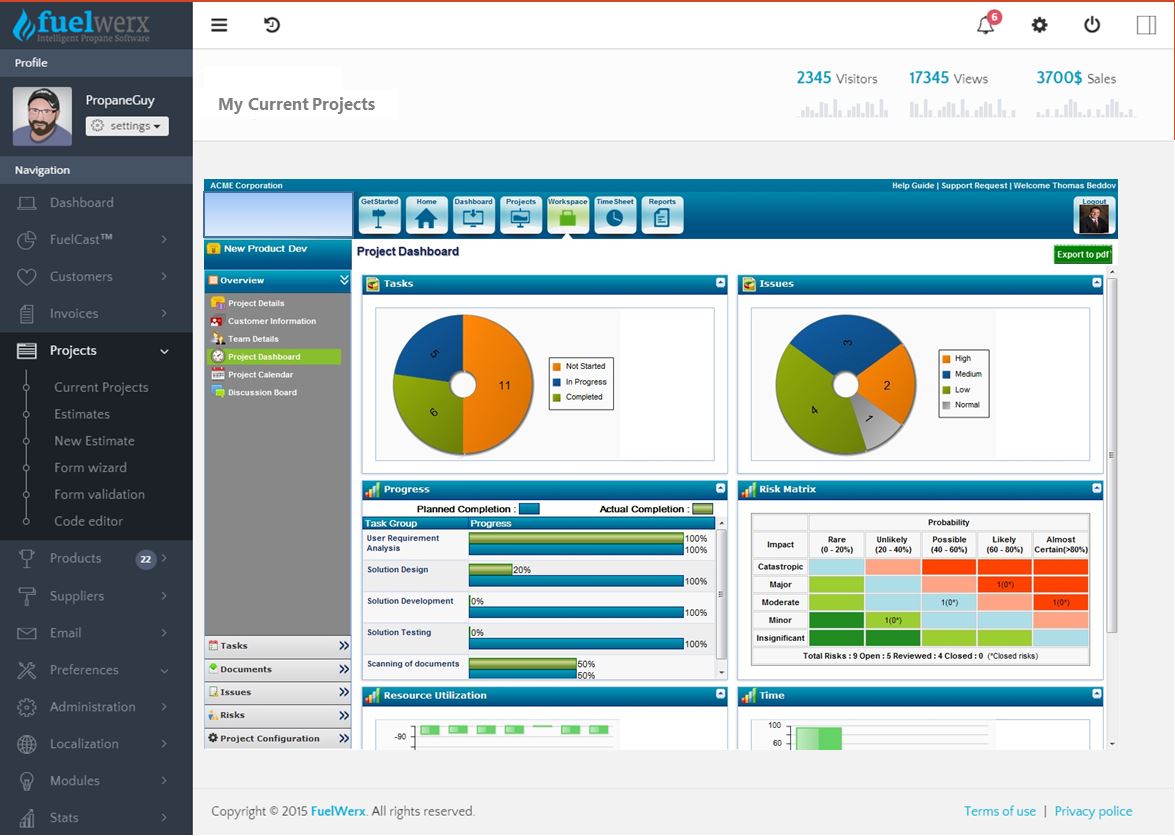1175x836 pixels.
Task: Click the notifications bell icon
Action: pos(986,26)
